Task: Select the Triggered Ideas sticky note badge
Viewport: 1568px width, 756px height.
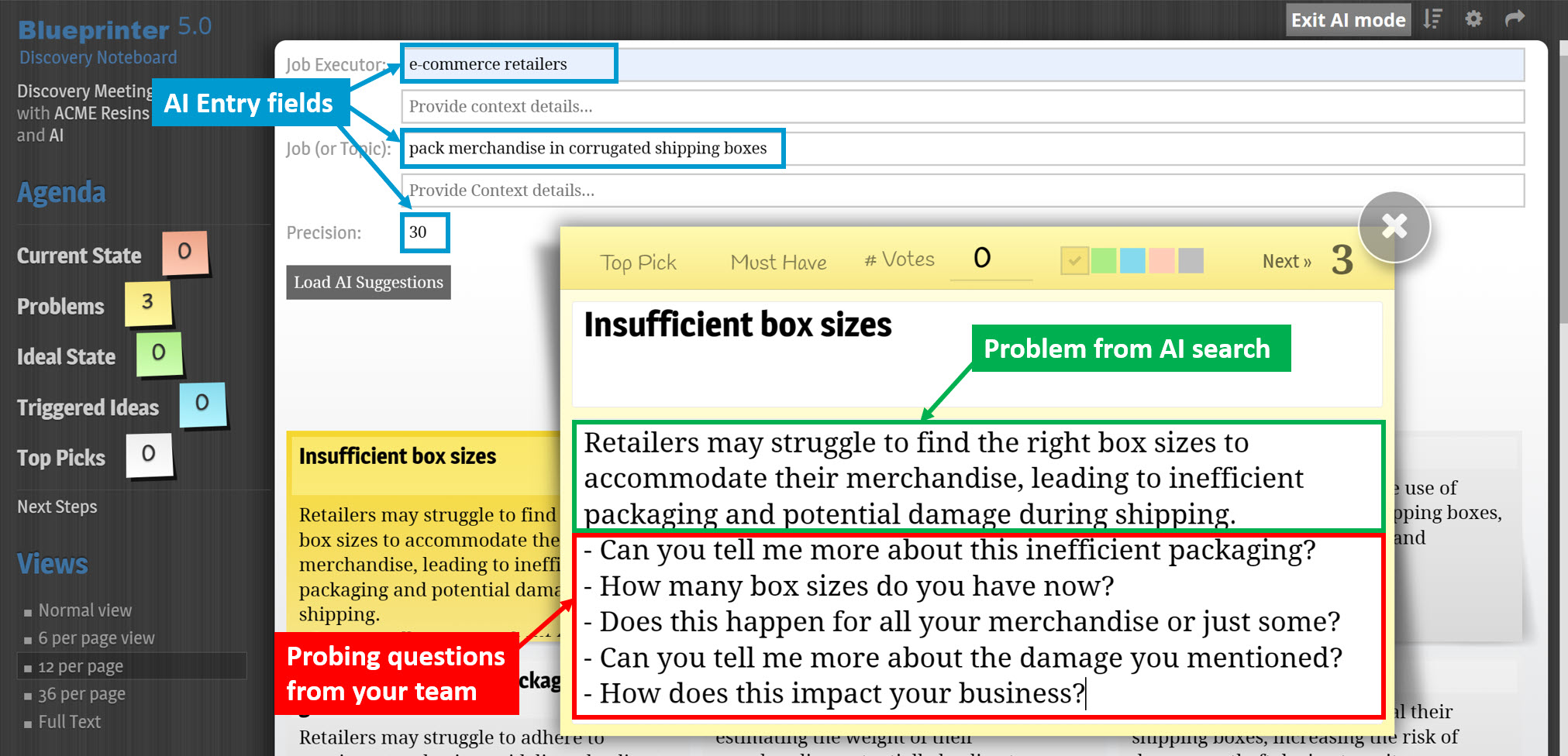Action: coord(203,403)
